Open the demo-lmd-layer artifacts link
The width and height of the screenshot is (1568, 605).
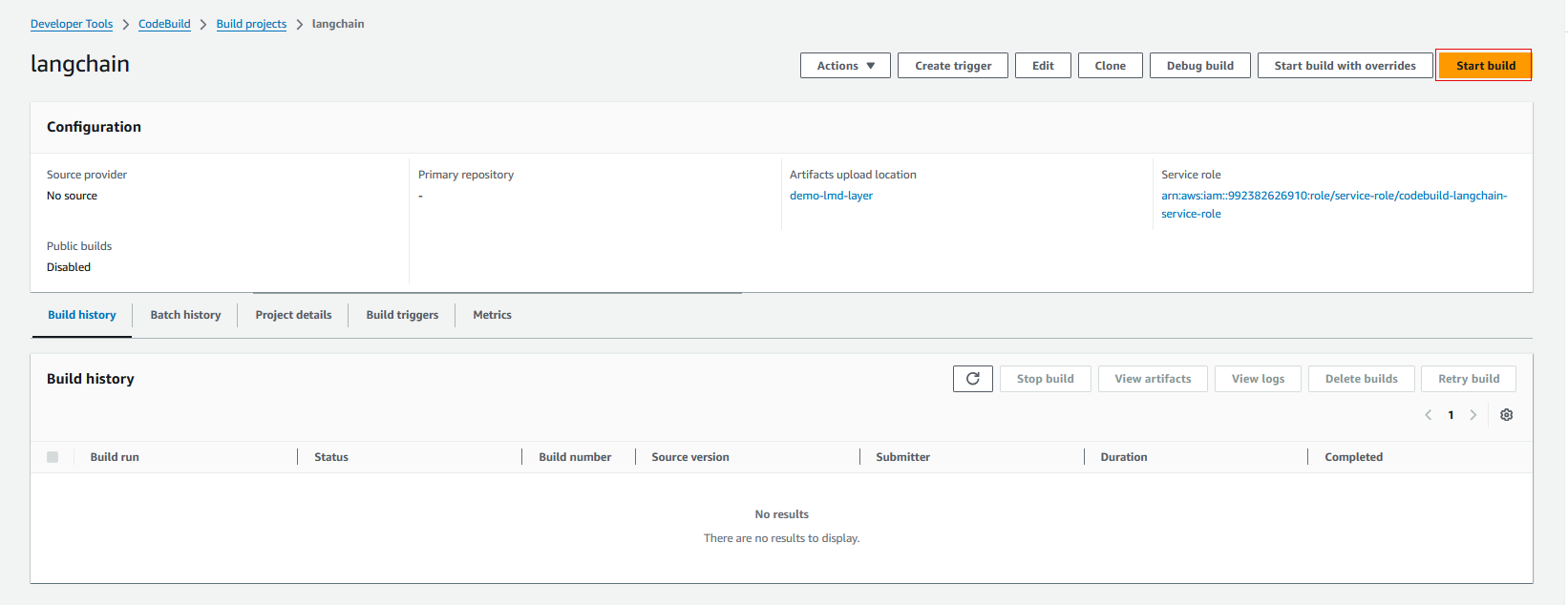831,196
